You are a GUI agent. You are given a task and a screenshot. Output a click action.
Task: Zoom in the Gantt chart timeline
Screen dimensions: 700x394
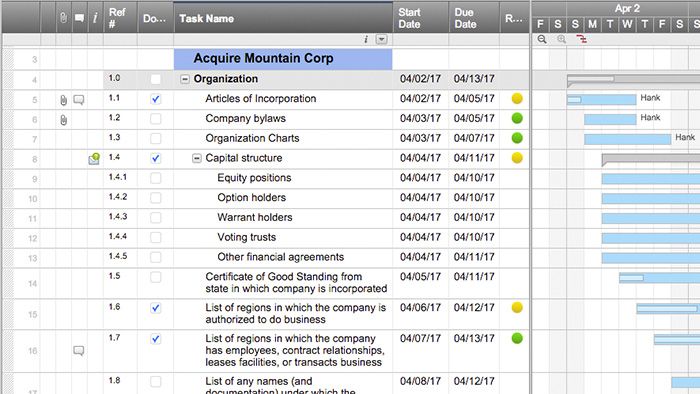pos(561,39)
